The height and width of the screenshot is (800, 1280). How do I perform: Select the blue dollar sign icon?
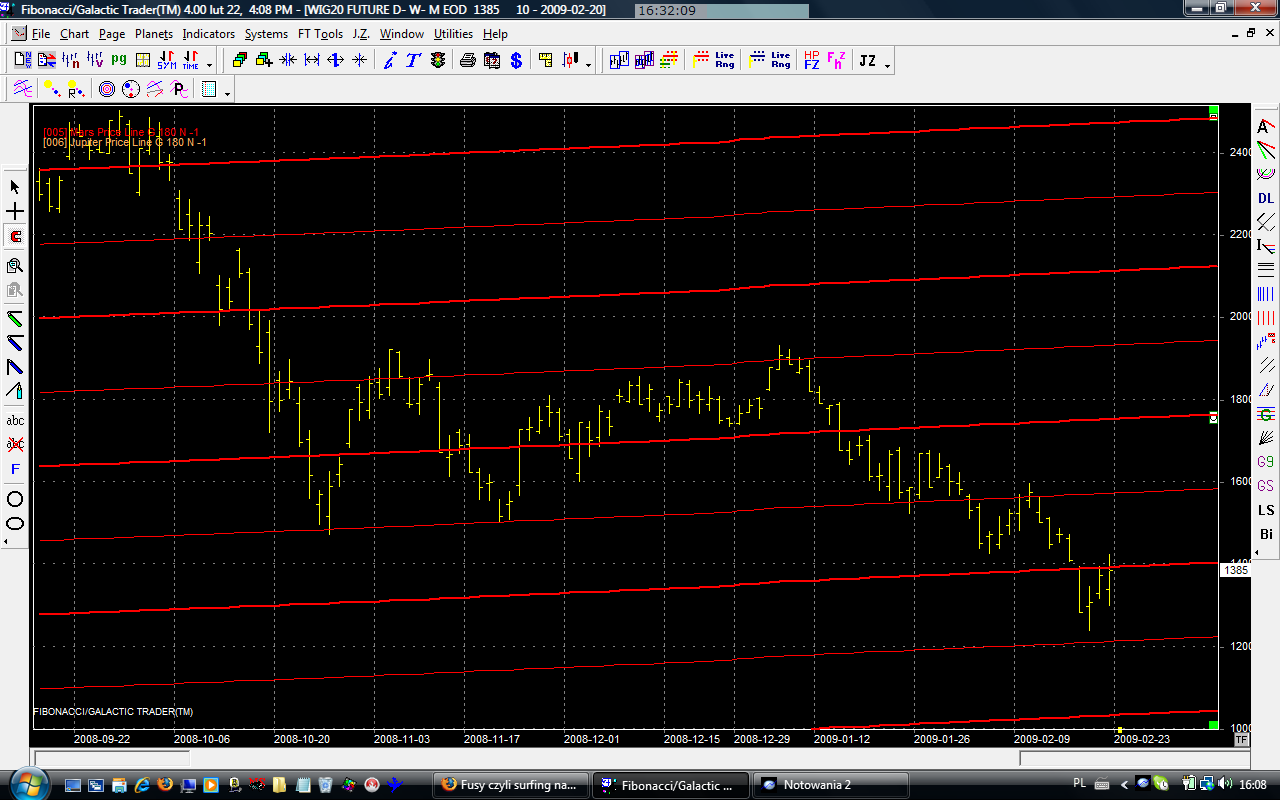[x=516, y=60]
